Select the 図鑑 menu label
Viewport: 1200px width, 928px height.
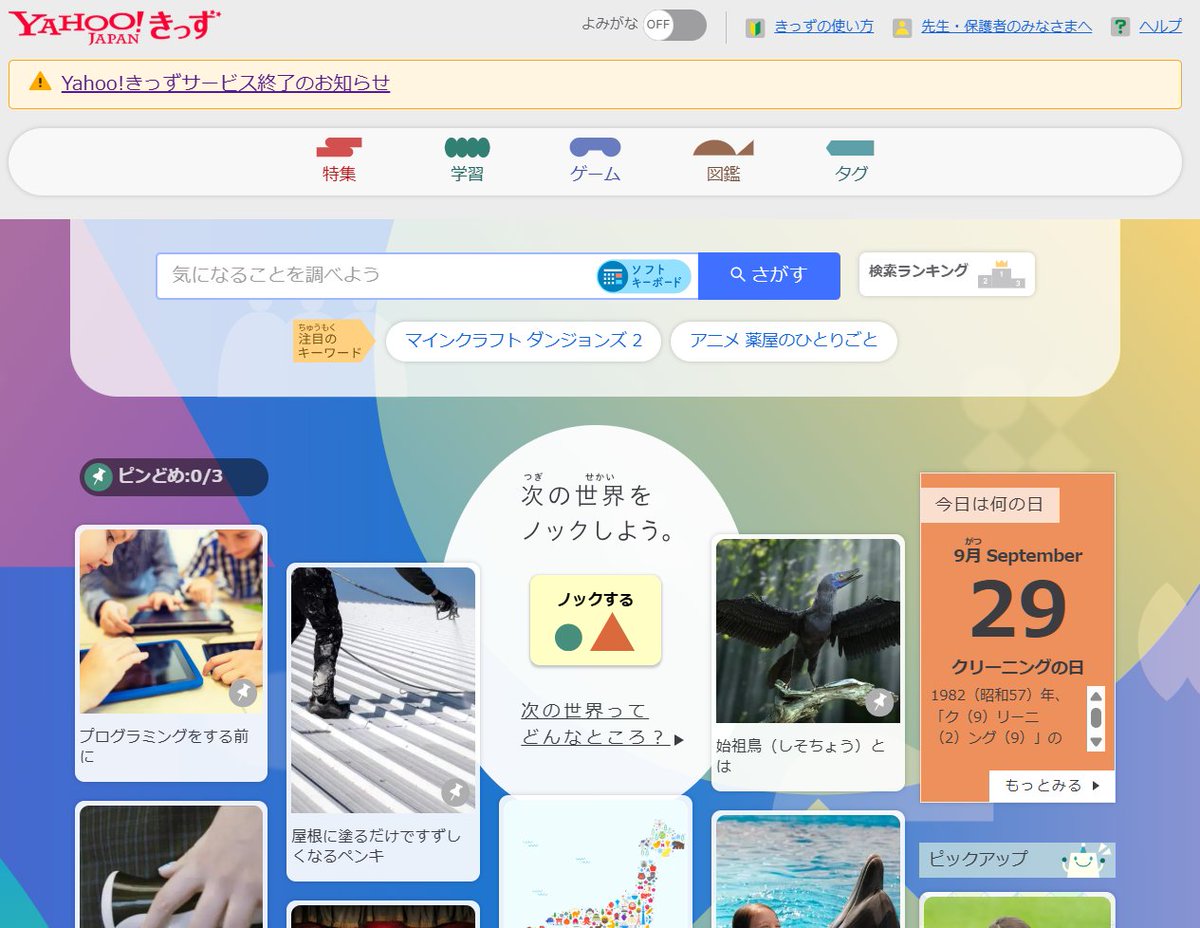(x=723, y=174)
